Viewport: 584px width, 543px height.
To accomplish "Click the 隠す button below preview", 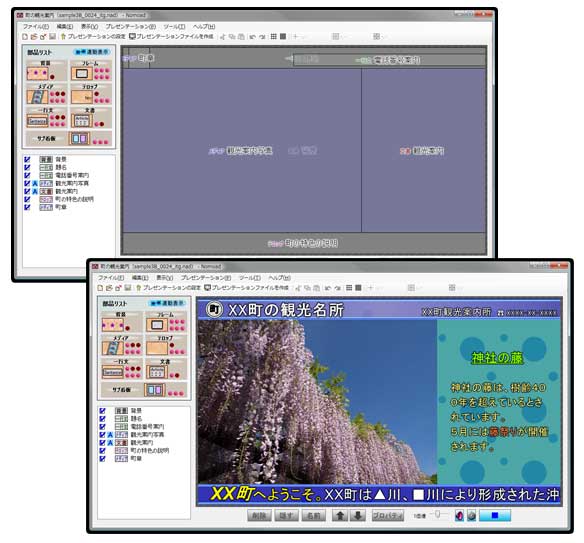I will pyautogui.click(x=286, y=515).
